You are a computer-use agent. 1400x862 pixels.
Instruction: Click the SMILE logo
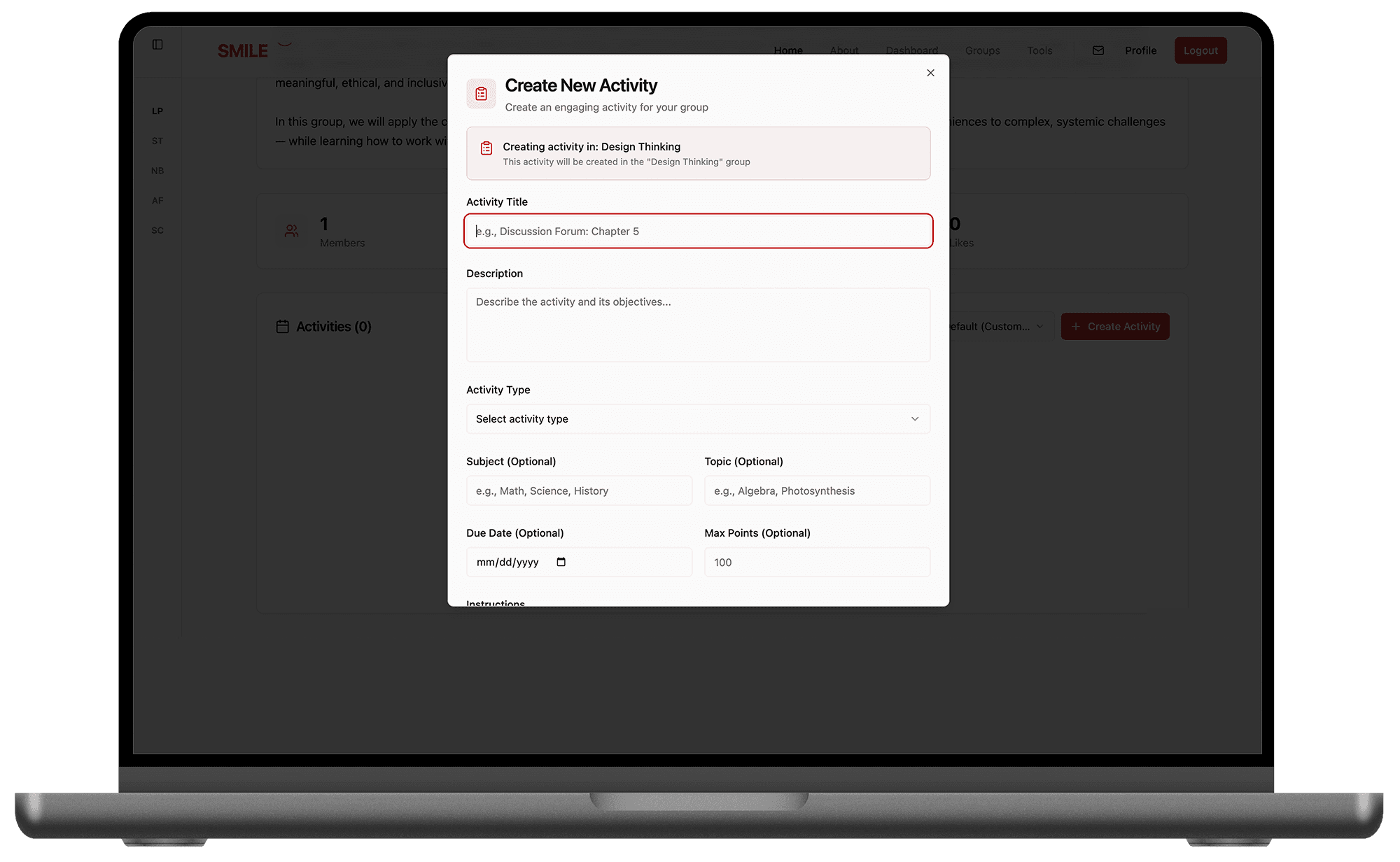243,51
